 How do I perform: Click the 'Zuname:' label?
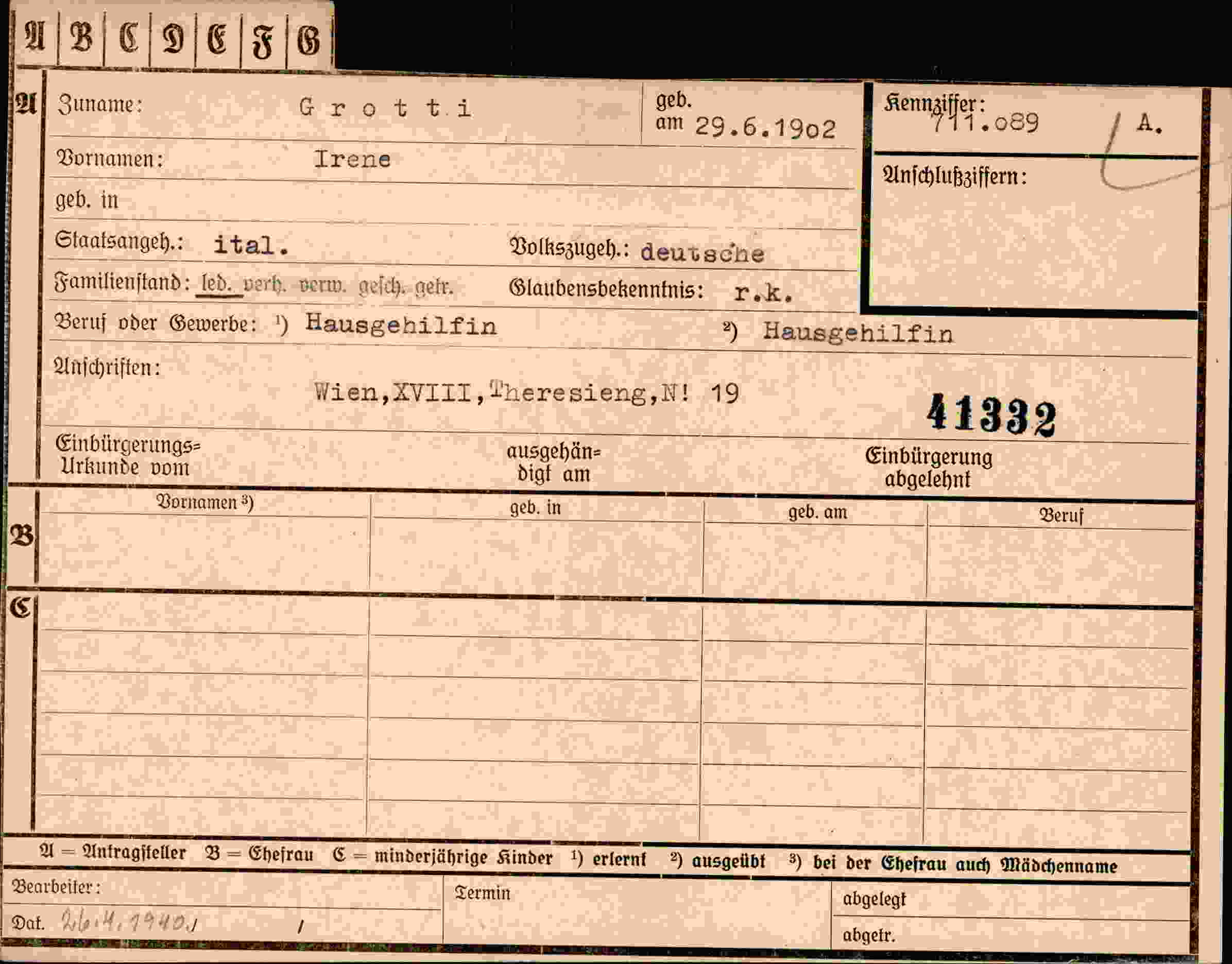[100, 105]
